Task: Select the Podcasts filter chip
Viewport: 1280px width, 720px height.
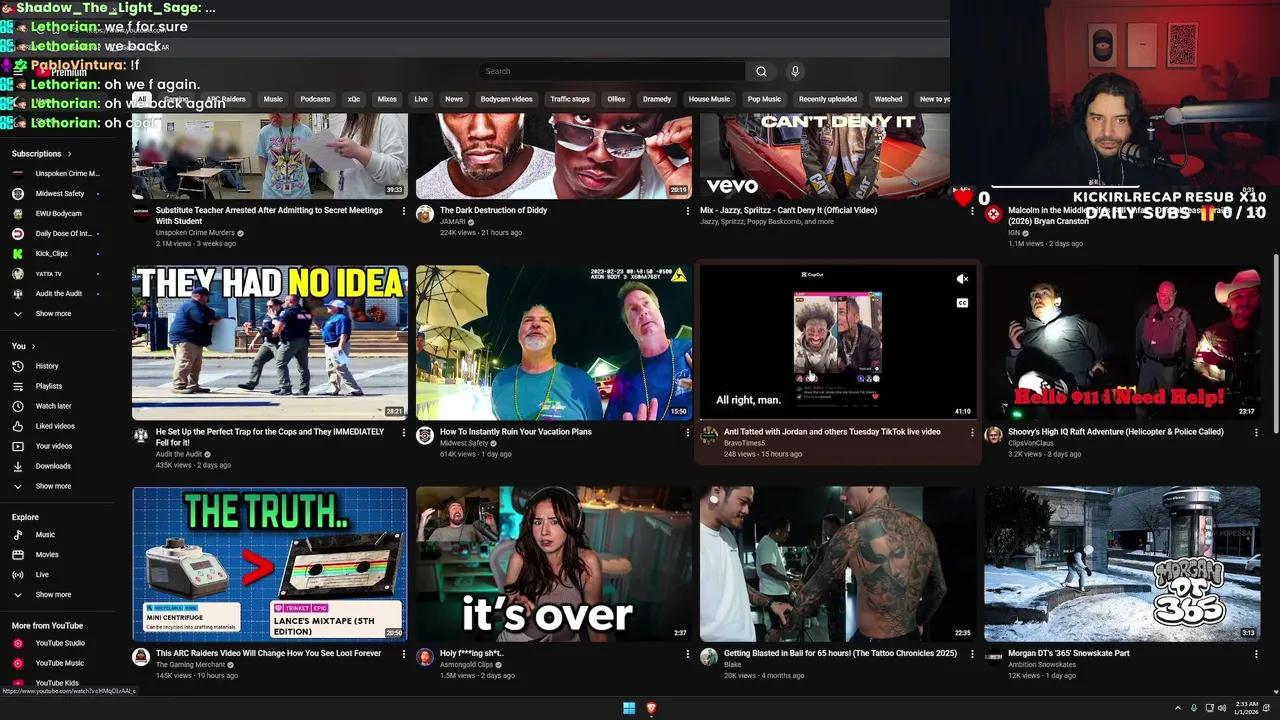Action: pyautogui.click(x=315, y=99)
